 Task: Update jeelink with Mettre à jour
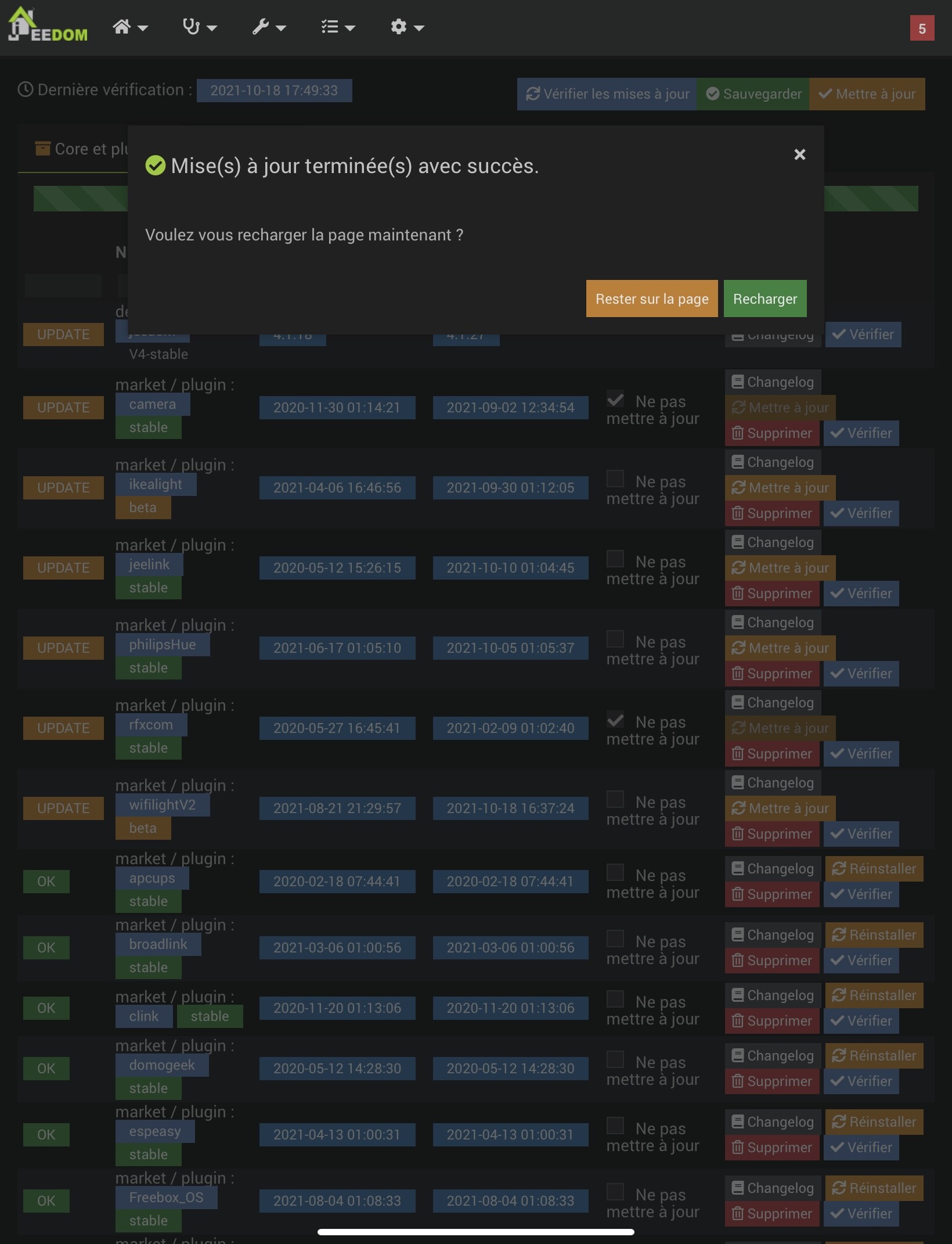[x=780, y=568]
